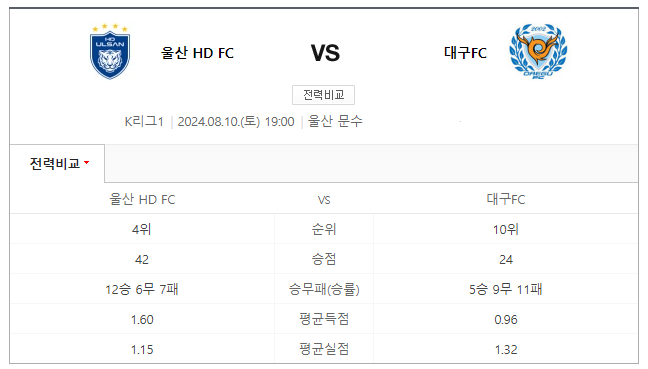Viewport: 648px width, 369px height.
Task: Select the K리그1 league label
Action: [144, 121]
